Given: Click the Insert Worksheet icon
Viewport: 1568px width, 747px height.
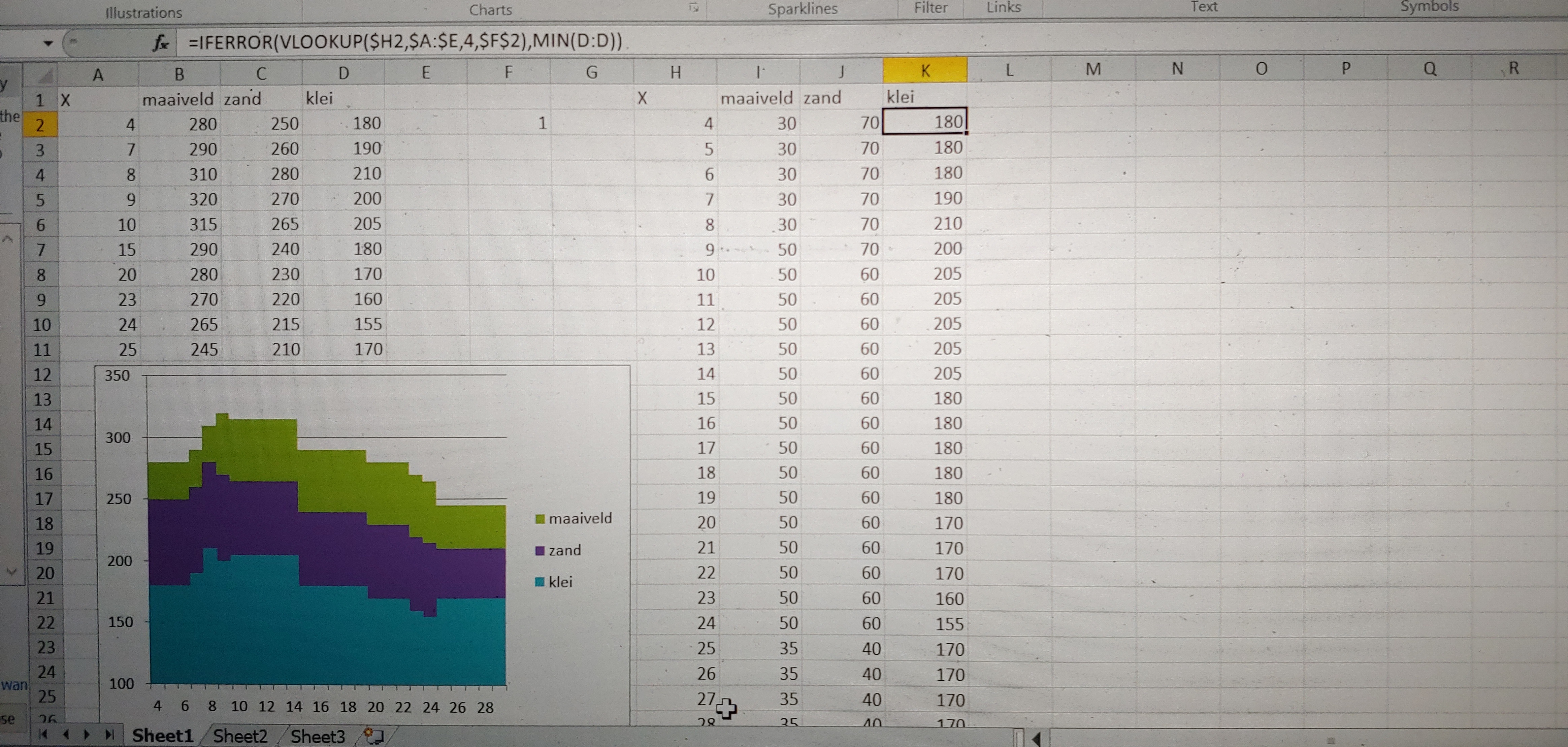Looking at the screenshot, I should pos(374,736).
